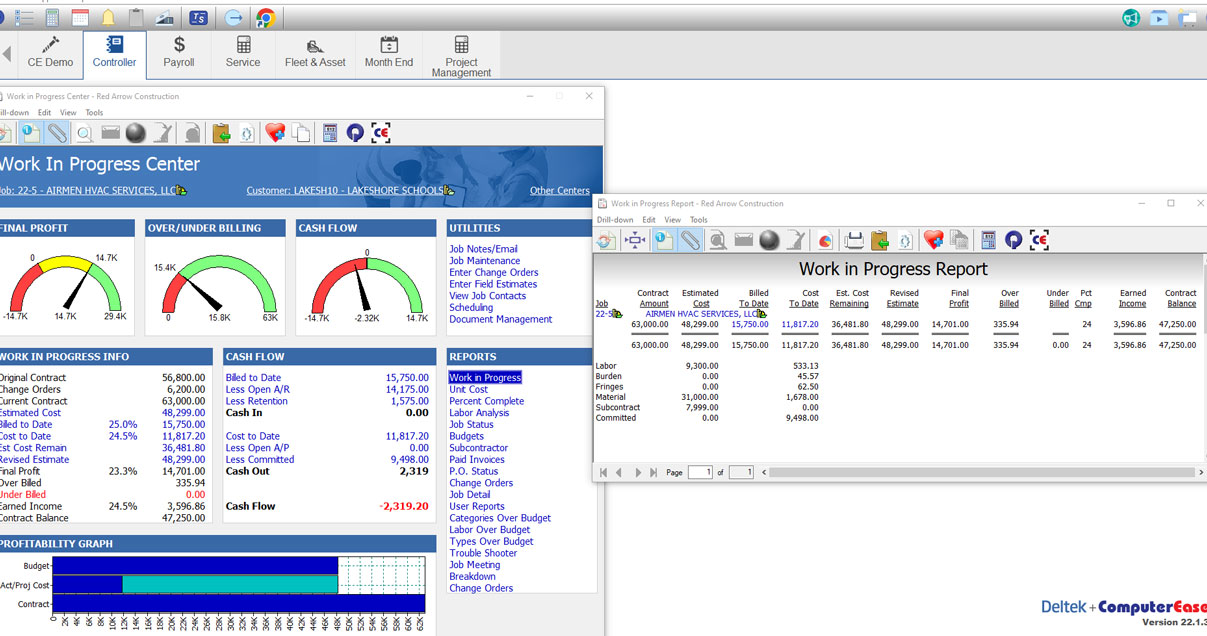Click the CE capture icon in report toolbar
Image resolution: width=1207 pixels, height=636 pixels.
point(1040,240)
